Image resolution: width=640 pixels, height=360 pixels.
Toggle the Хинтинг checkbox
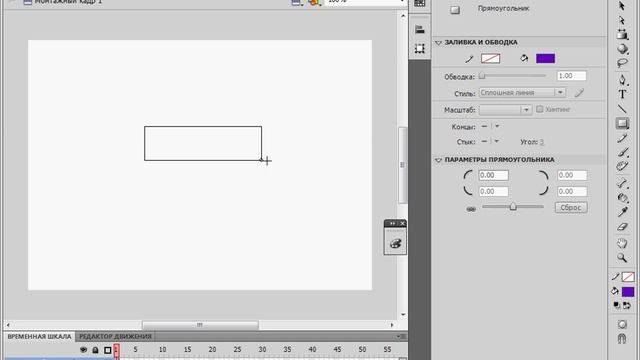(x=540, y=109)
